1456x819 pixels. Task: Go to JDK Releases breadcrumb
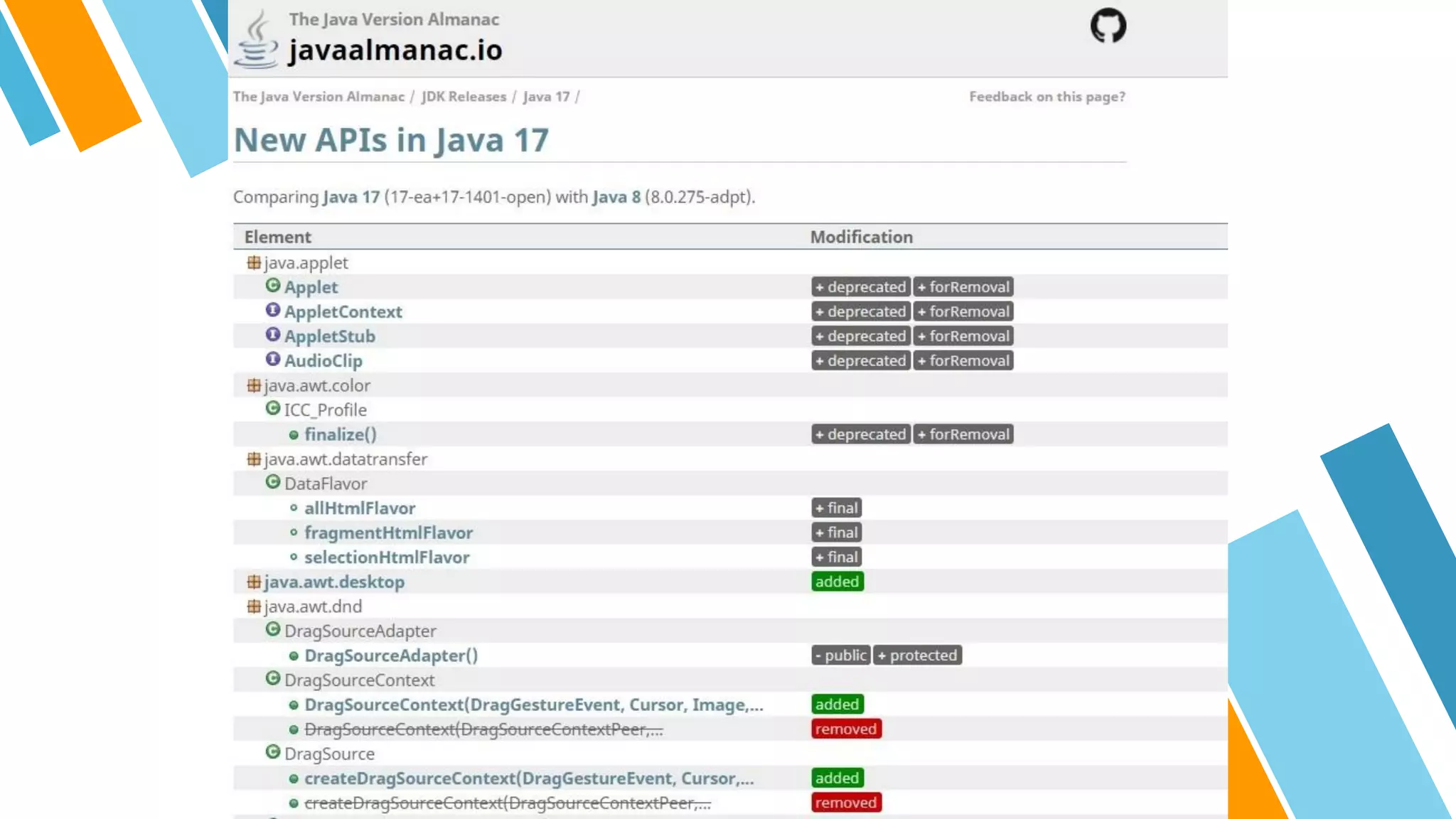[x=464, y=97]
